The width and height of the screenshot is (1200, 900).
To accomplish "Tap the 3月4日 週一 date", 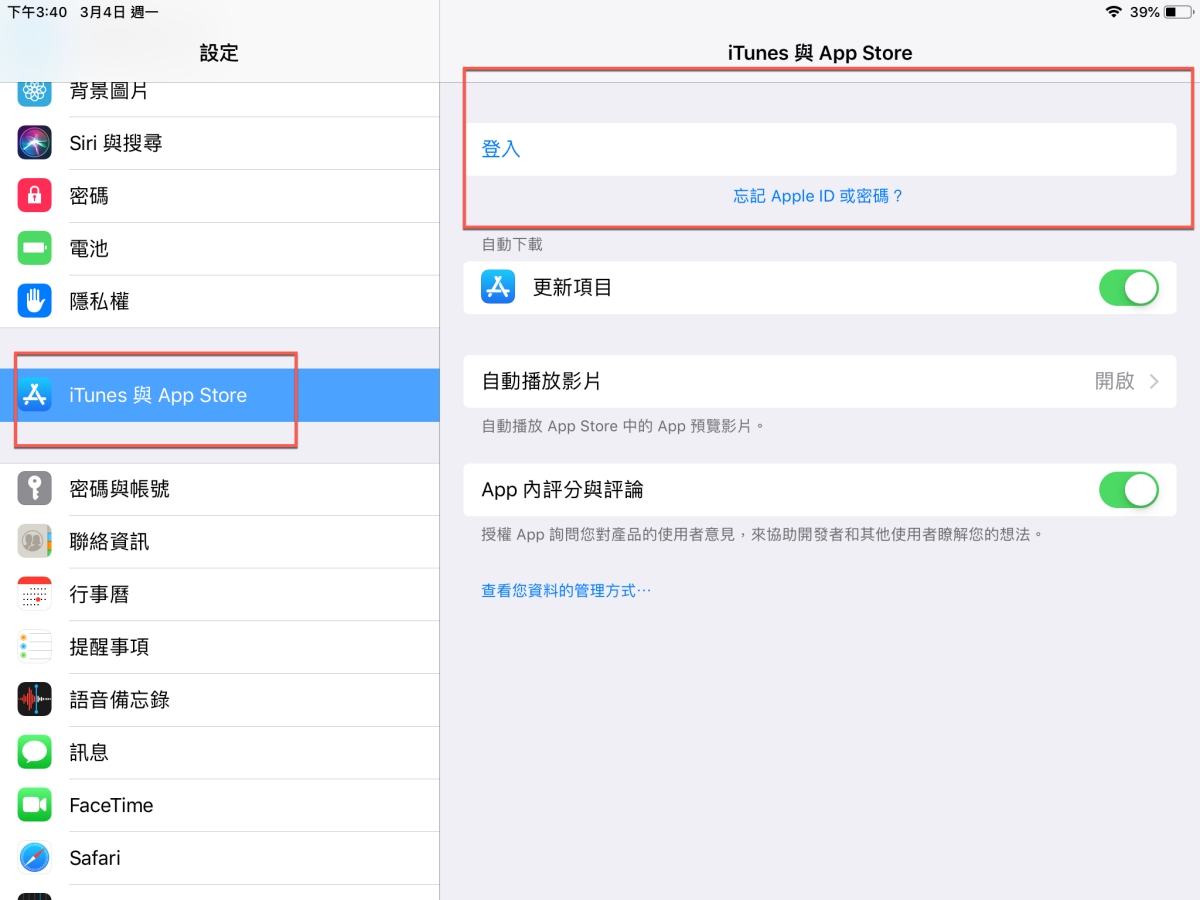I will 119,12.
